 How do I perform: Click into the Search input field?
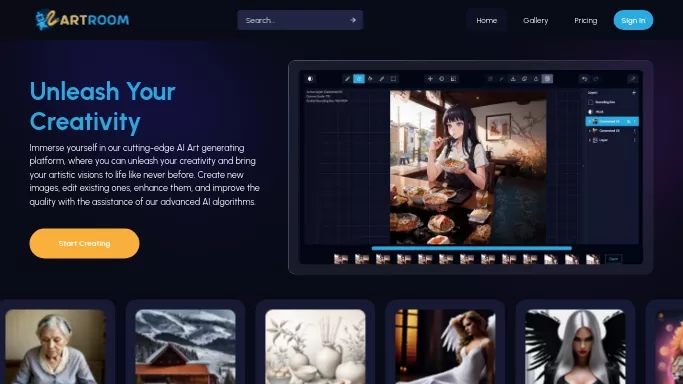(x=295, y=20)
